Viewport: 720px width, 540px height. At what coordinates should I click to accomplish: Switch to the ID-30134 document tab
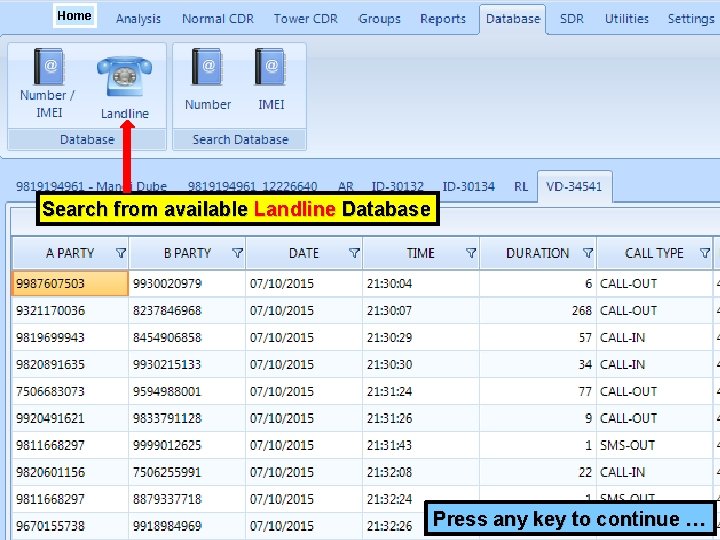pos(468,186)
